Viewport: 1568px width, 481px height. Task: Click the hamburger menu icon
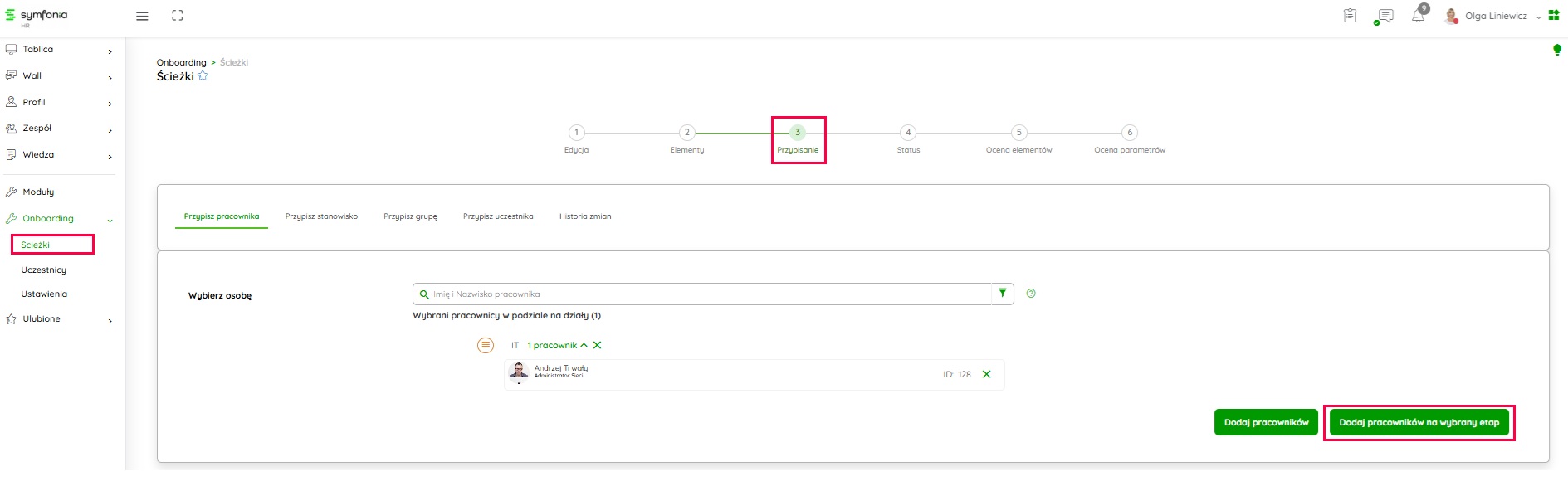click(x=142, y=16)
